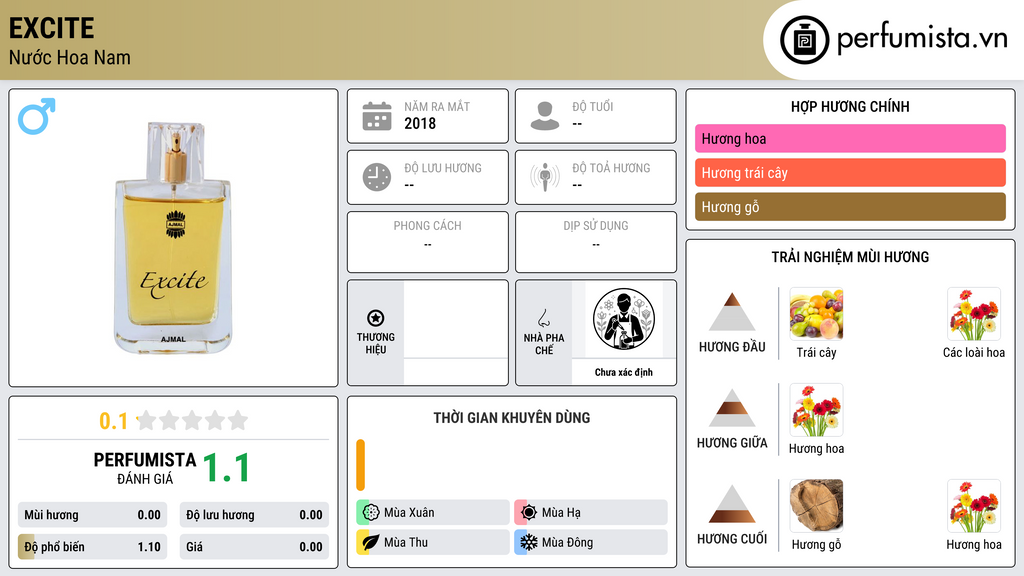
Task: Click the Chưa xác định perfumer label
Action: coord(624,372)
